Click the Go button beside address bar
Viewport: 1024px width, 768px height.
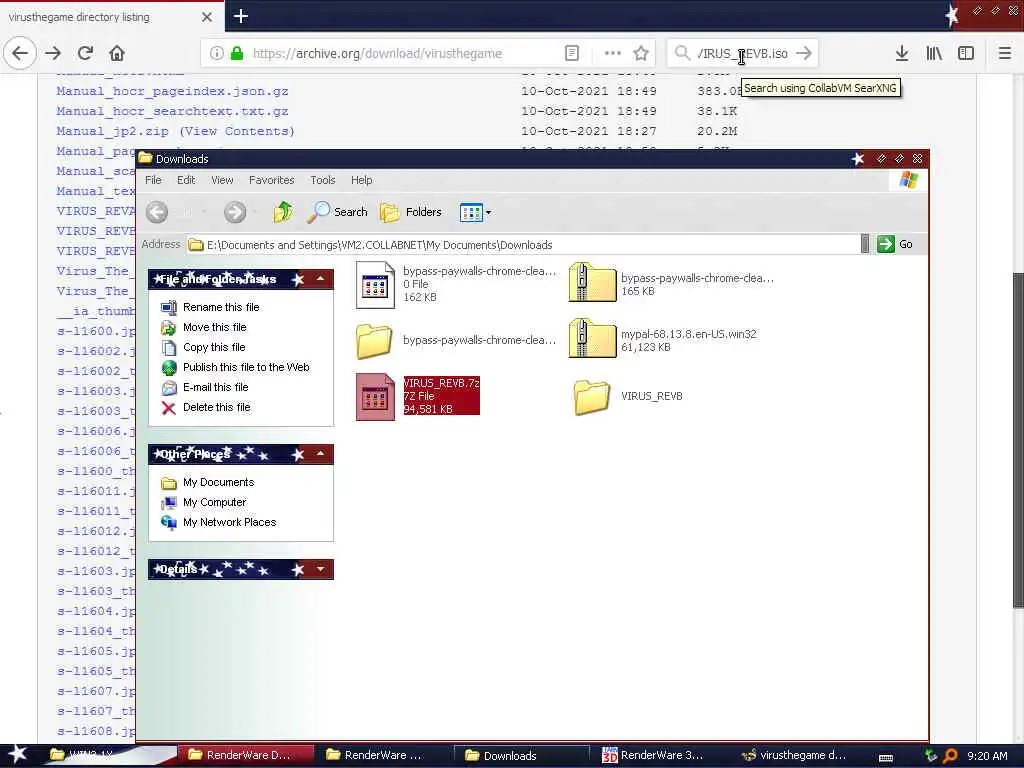(895, 244)
